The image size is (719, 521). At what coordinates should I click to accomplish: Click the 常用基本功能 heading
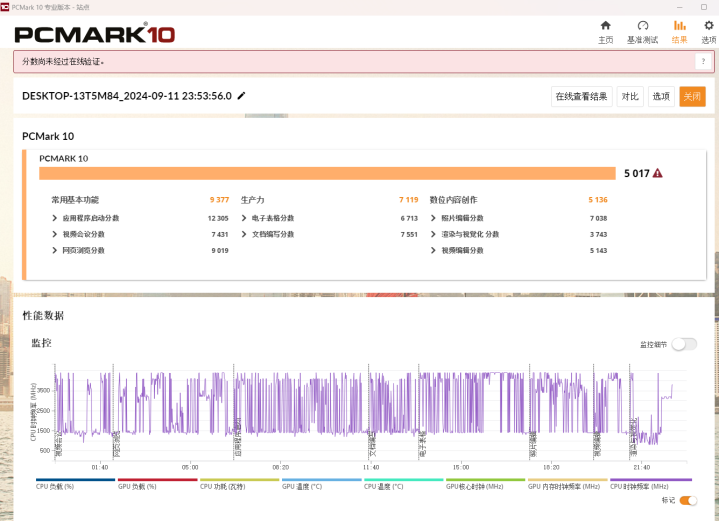tap(75, 200)
